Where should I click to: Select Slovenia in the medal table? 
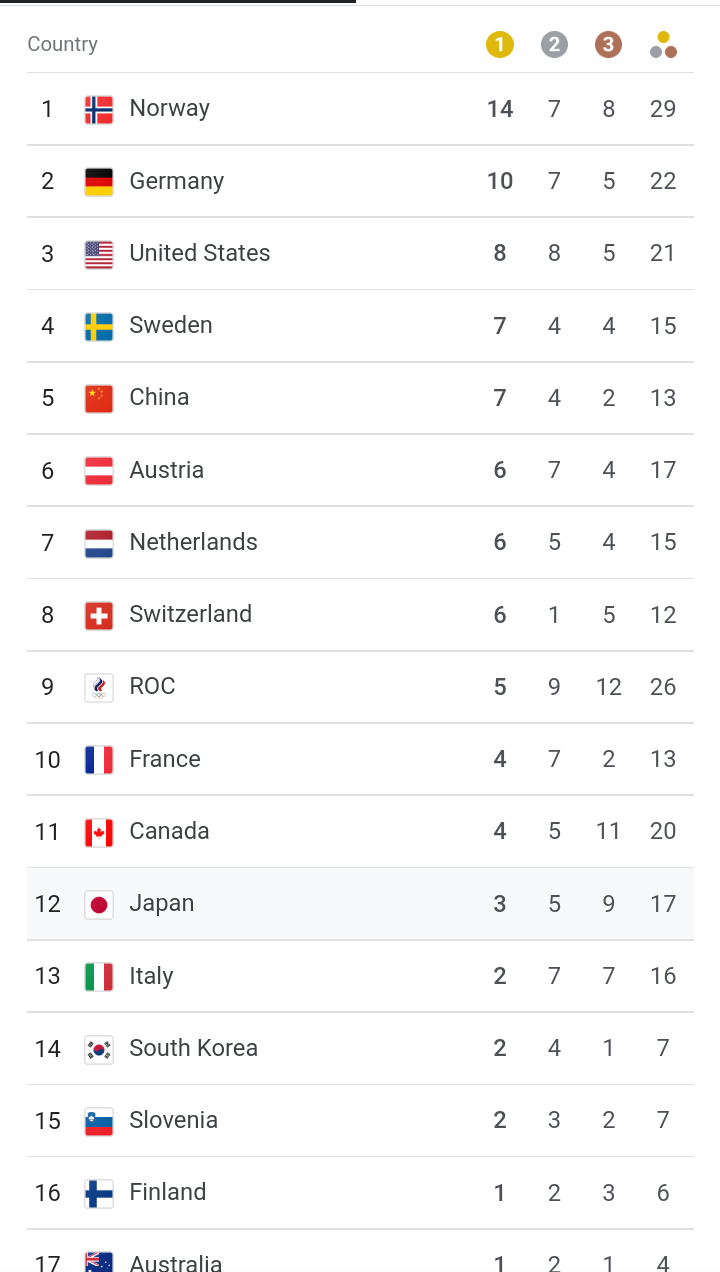[x=360, y=1121]
